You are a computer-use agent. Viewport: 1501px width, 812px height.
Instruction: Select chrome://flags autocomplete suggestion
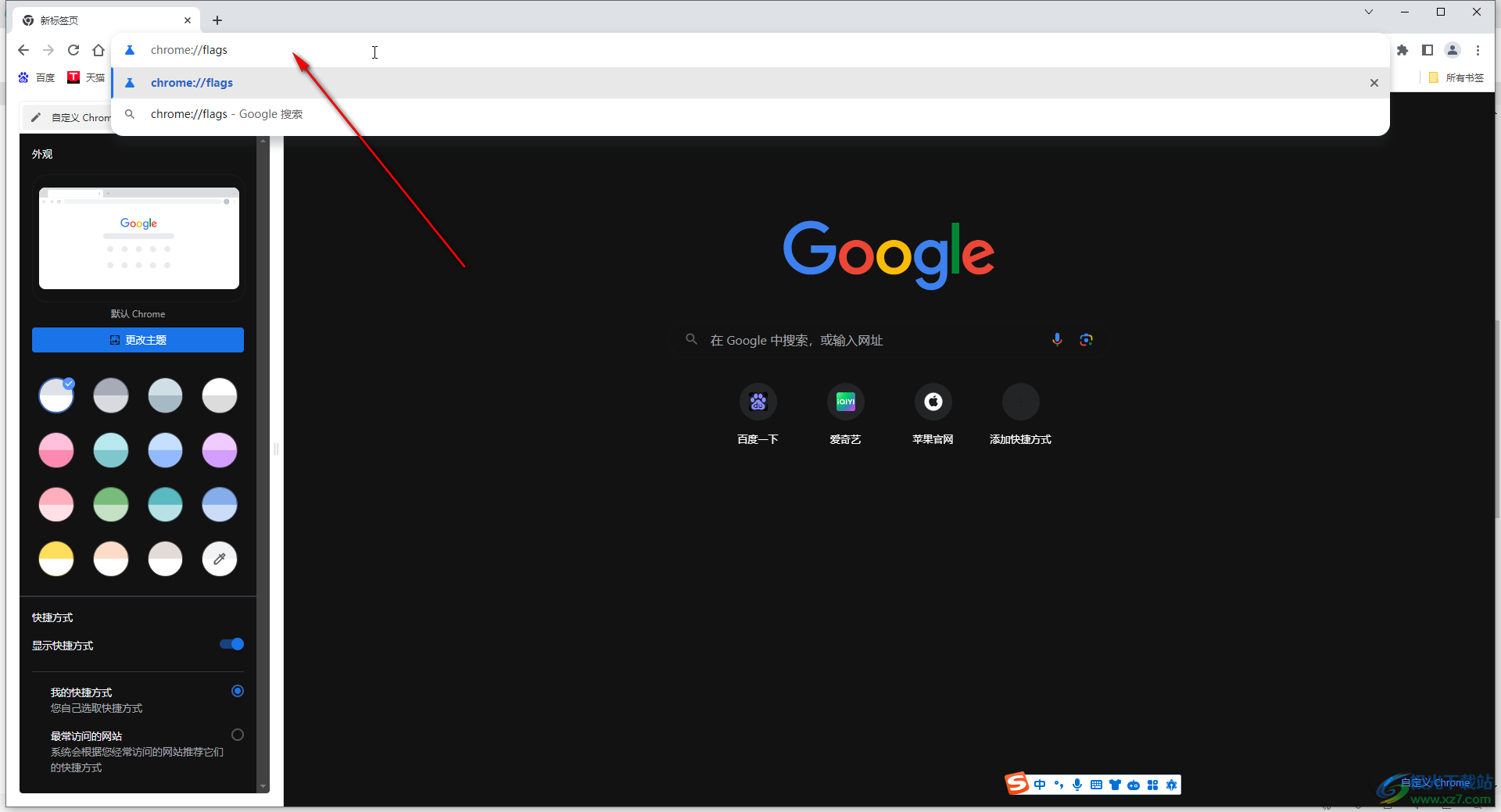tap(750, 83)
